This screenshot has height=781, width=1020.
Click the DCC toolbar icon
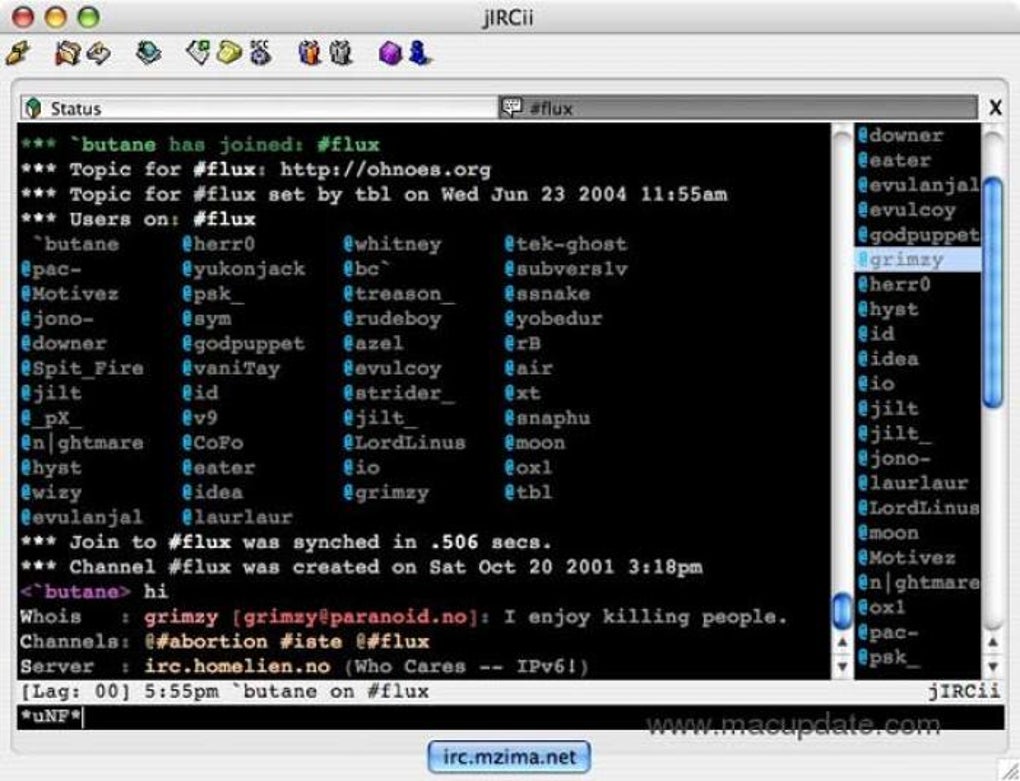pyautogui.click(x=260, y=53)
